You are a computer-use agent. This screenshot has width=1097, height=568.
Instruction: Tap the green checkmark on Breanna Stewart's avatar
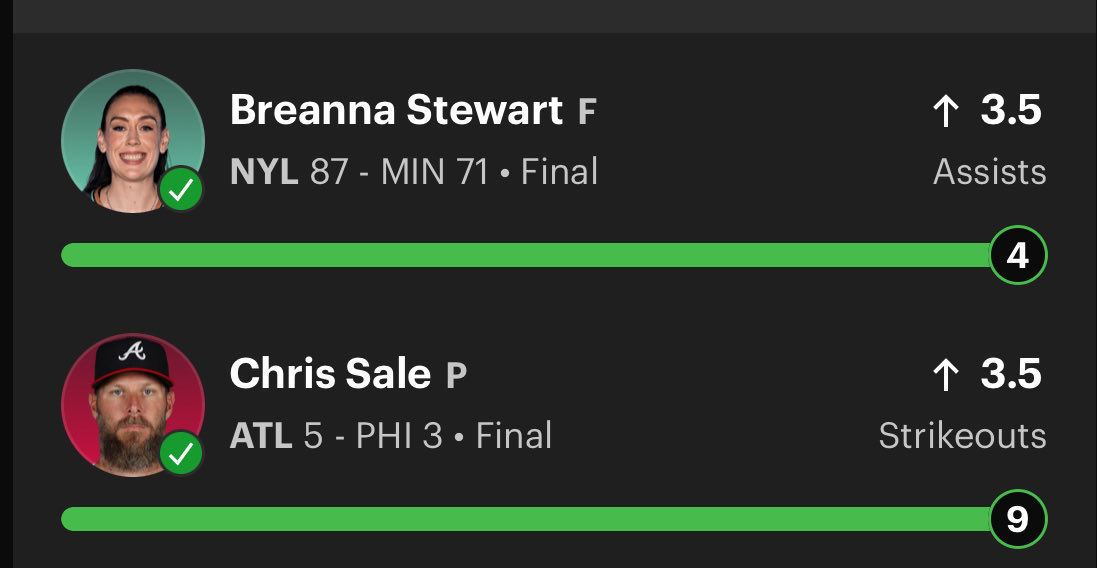[x=181, y=190]
